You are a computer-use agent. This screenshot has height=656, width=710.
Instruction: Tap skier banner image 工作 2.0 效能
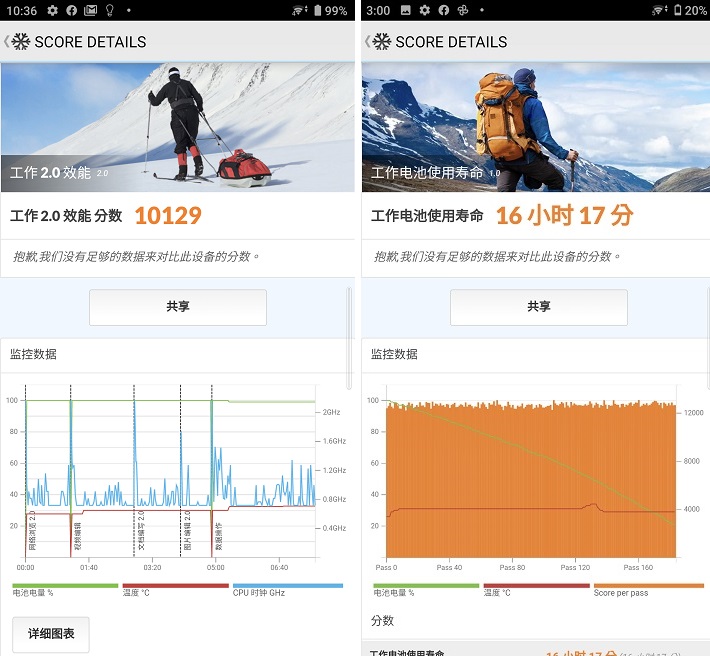178,127
